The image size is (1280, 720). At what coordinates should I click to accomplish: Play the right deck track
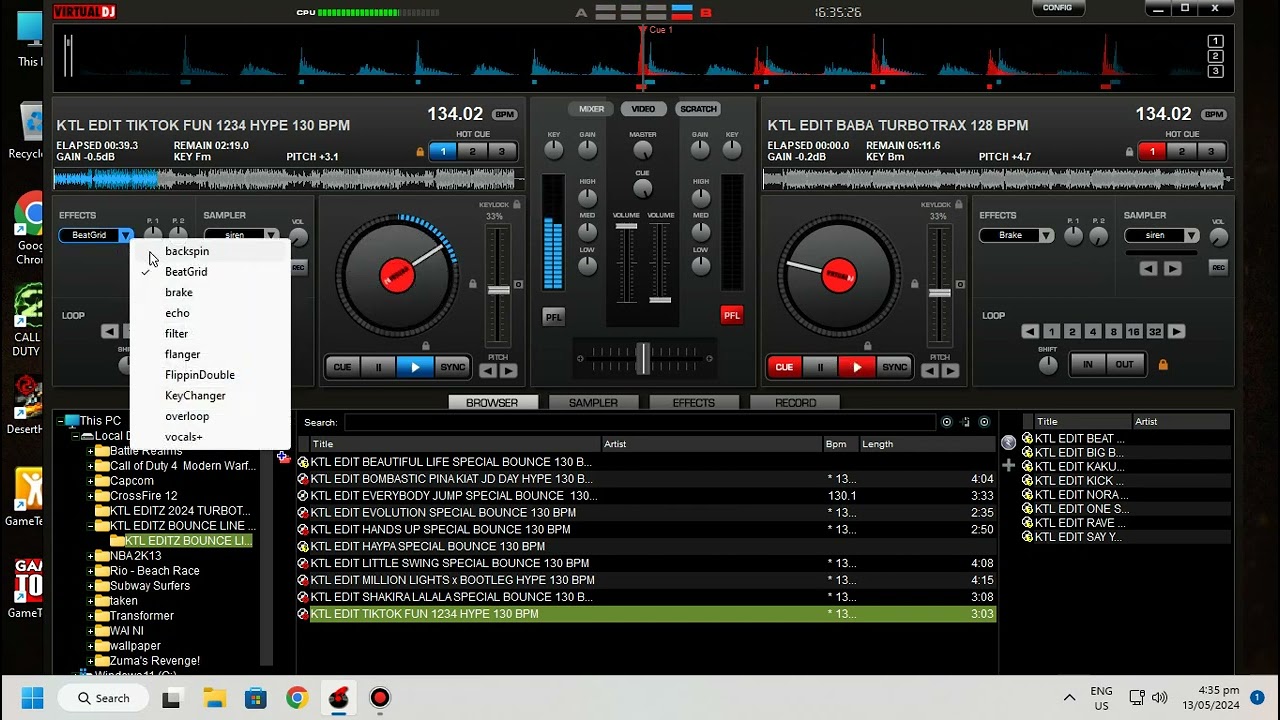click(x=857, y=367)
